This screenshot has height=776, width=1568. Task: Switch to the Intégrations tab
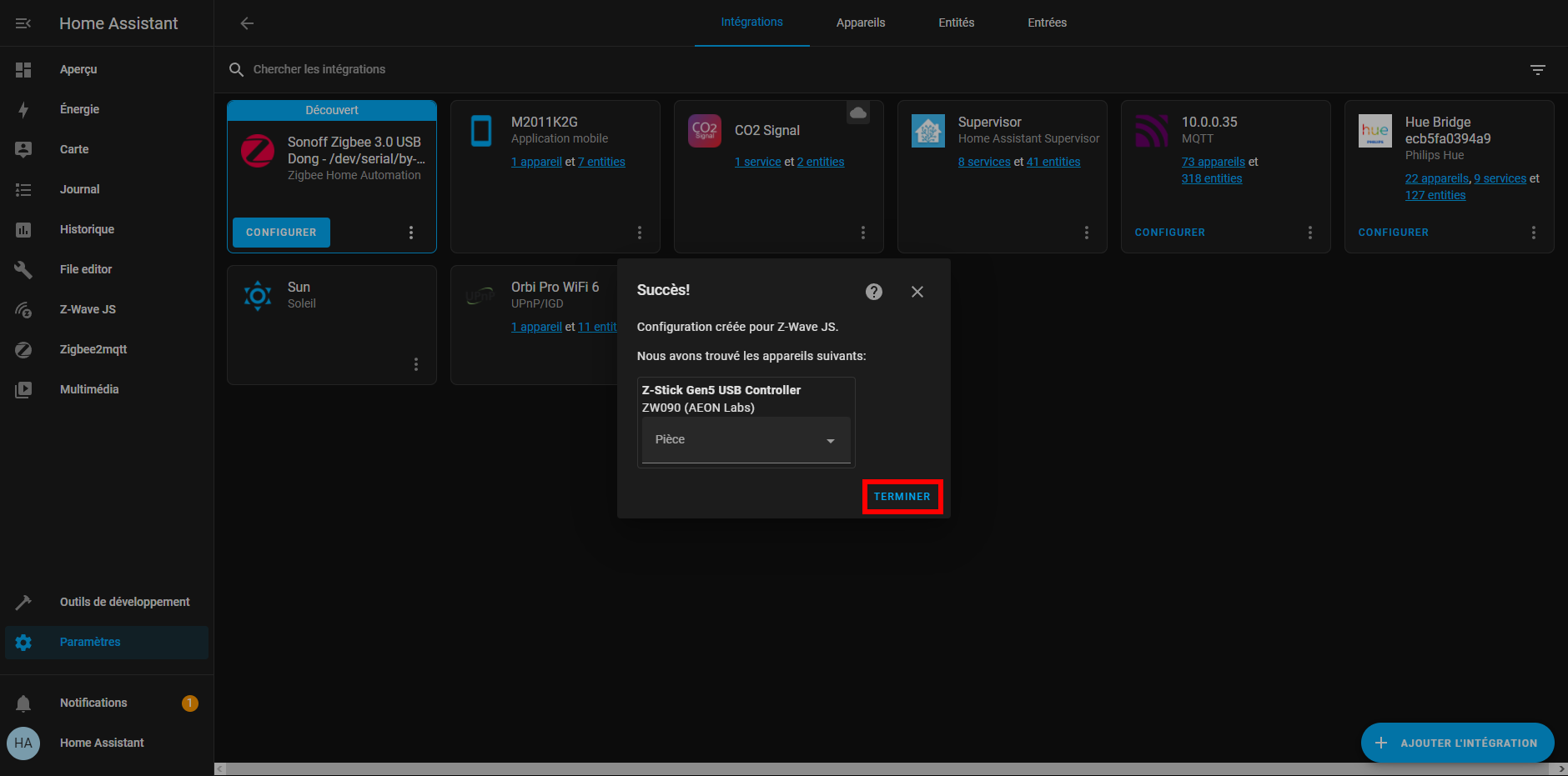point(752,23)
